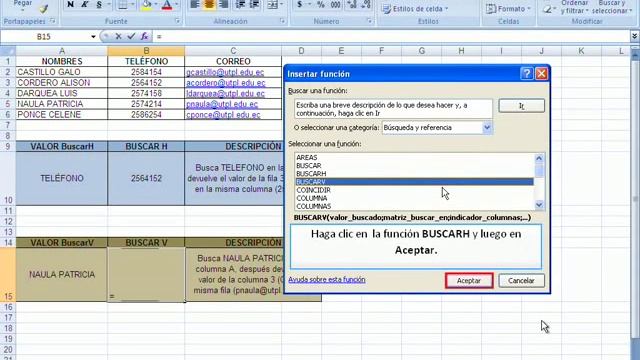Open Alineación dialog launcher
Viewport: 640px width, 360px height.
tap(282, 21)
